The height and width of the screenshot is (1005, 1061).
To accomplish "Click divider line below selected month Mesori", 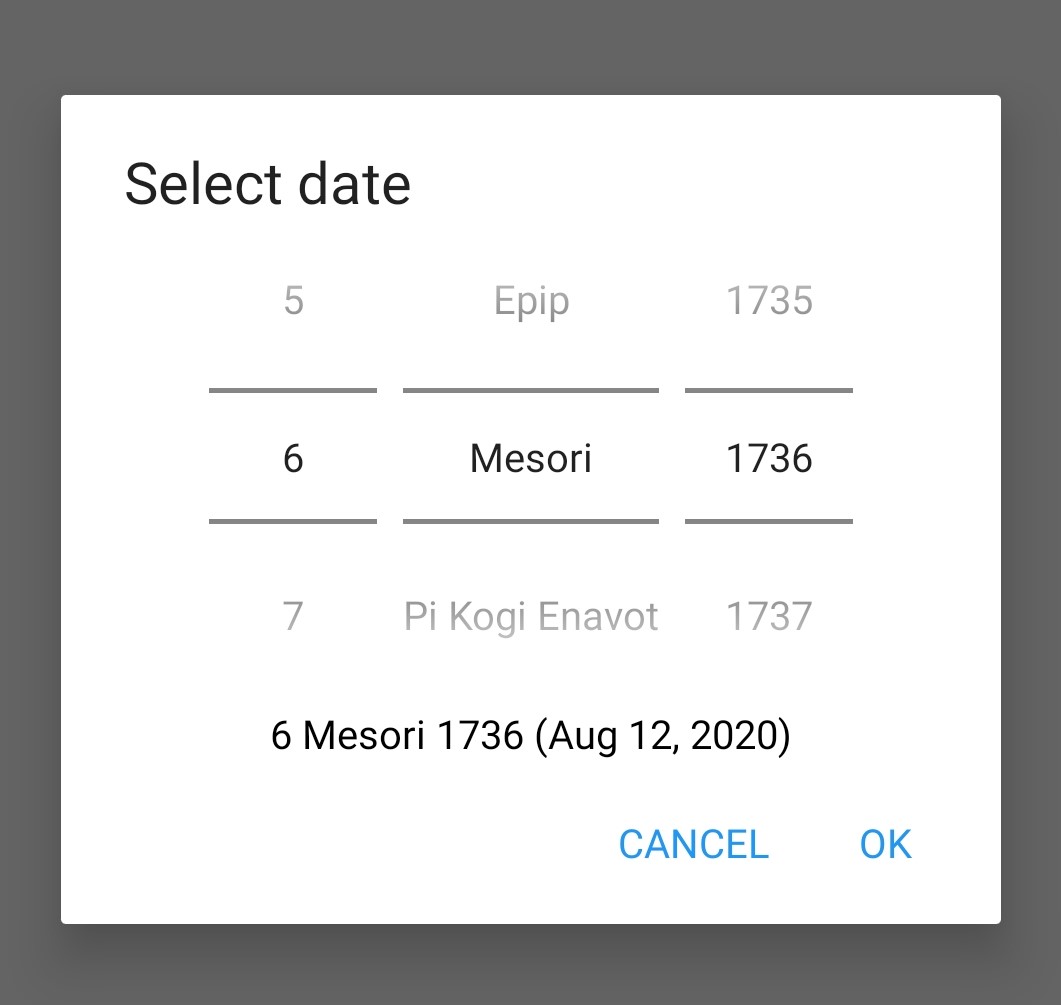I will coord(531,521).
